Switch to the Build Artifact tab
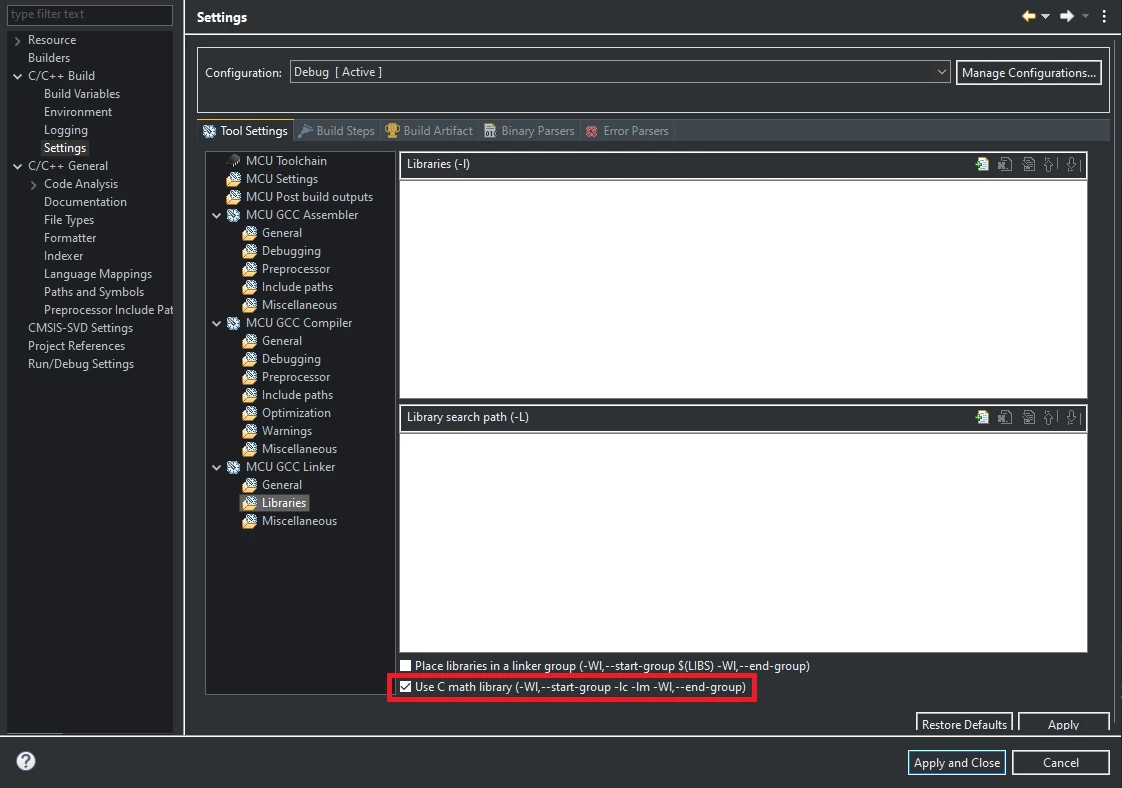The width and height of the screenshot is (1122, 788). 429,131
